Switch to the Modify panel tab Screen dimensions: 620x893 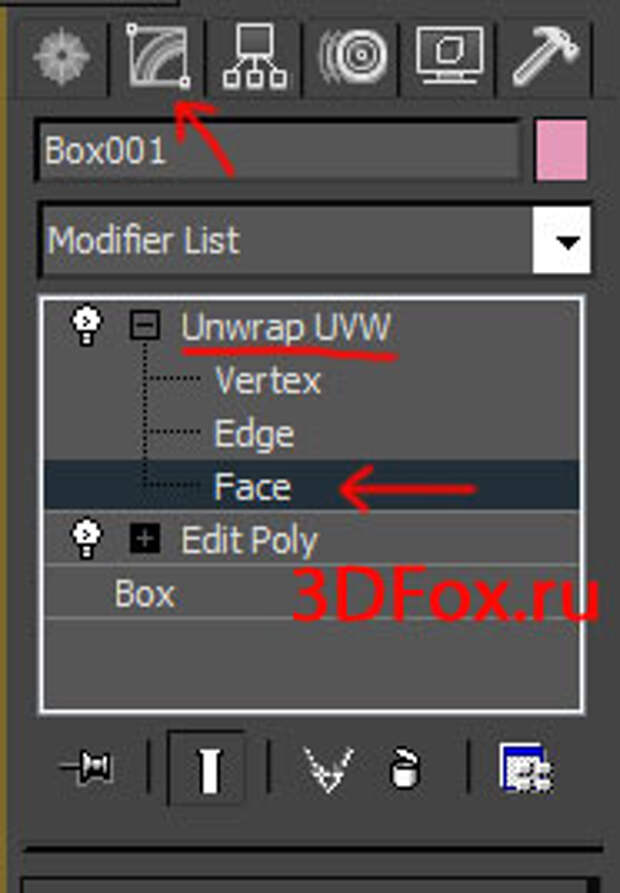[158, 57]
